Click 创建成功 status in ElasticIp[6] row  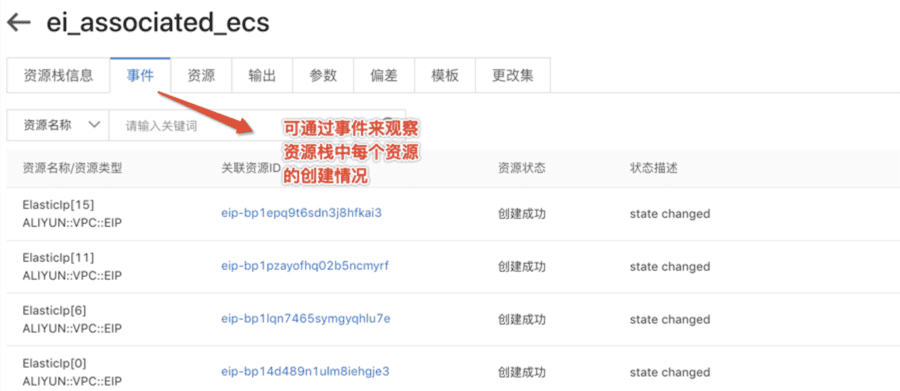pyautogui.click(x=521, y=320)
